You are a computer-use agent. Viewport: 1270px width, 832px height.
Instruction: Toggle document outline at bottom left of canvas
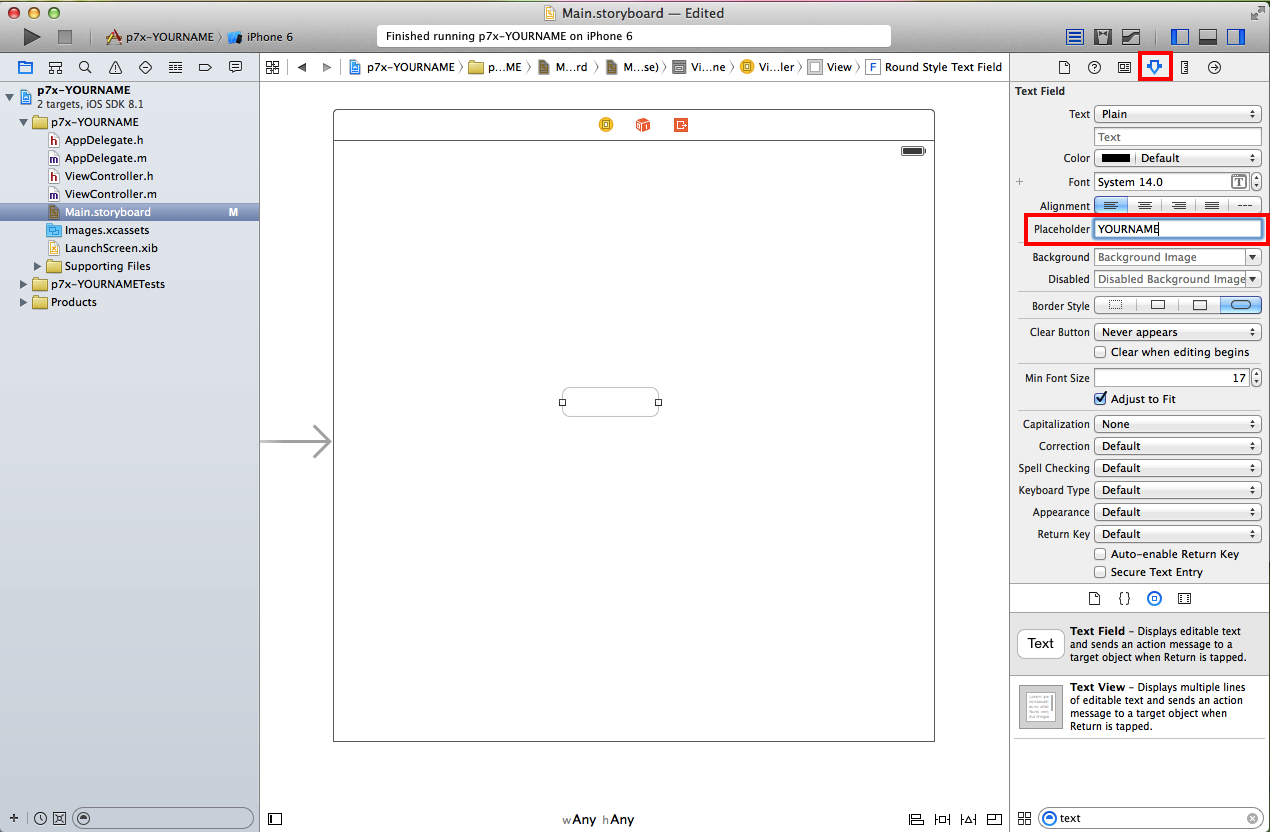[275, 819]
